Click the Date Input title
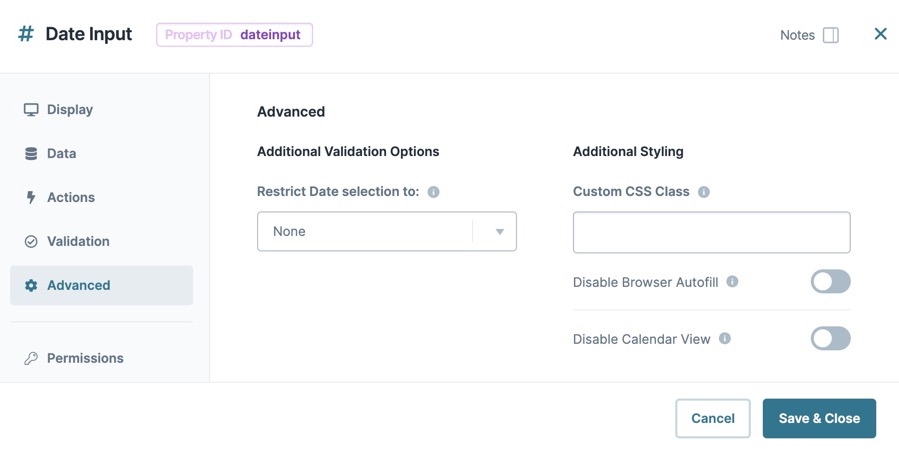899x449 pixels. [89, 34]
